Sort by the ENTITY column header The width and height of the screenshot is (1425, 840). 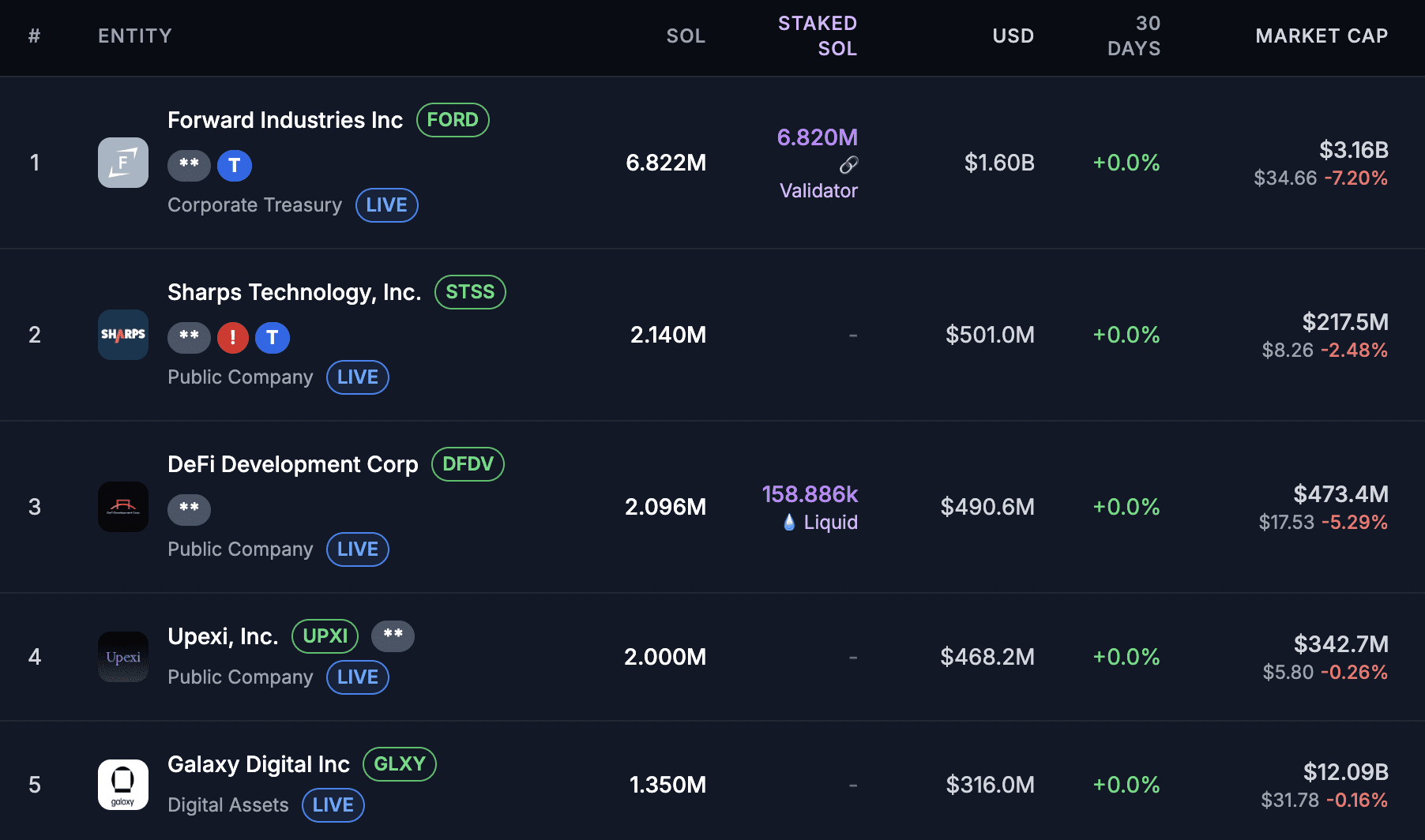click(135, 36)
